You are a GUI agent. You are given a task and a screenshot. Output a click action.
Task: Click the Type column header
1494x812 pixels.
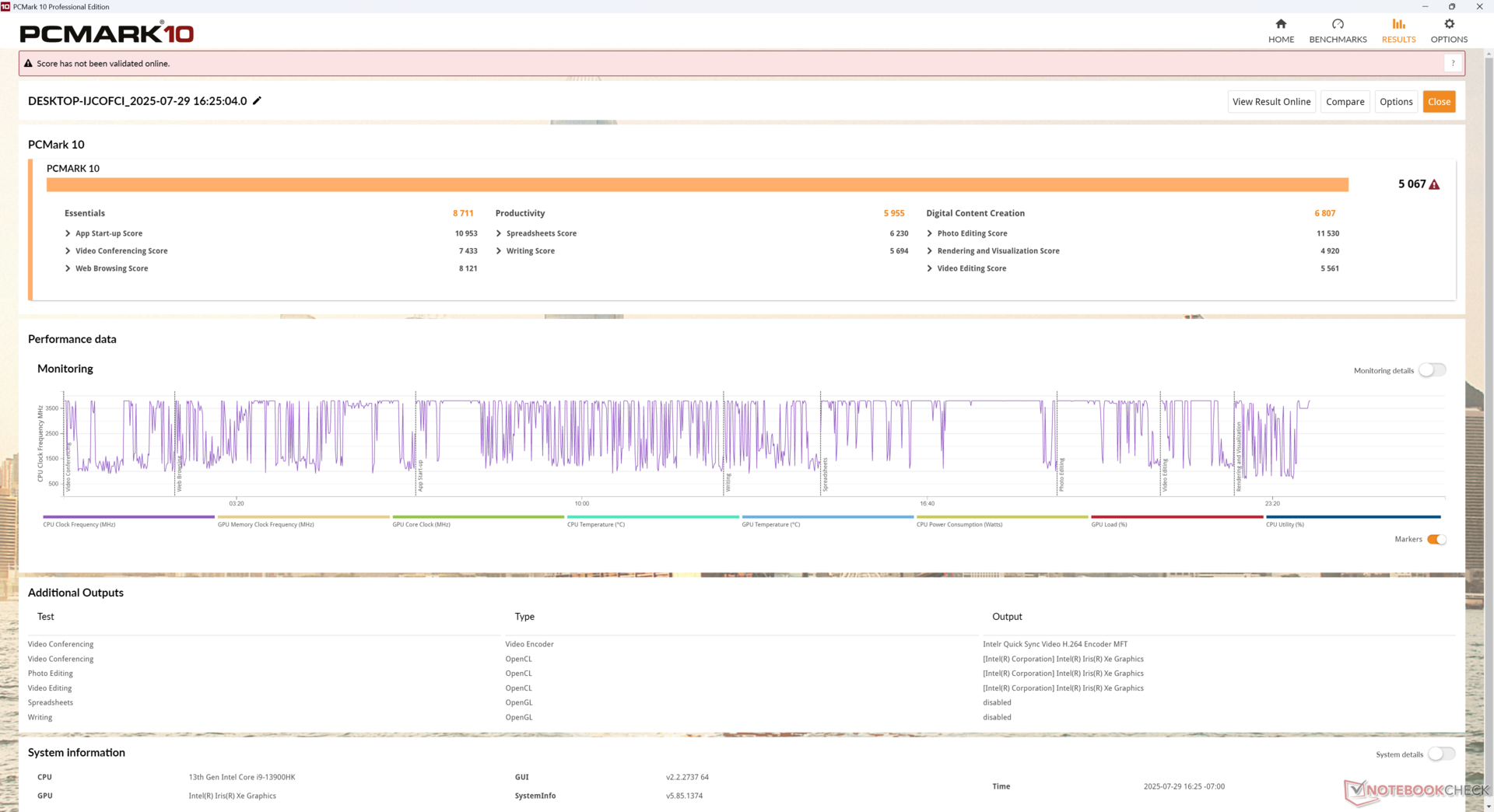click(524, 617)
